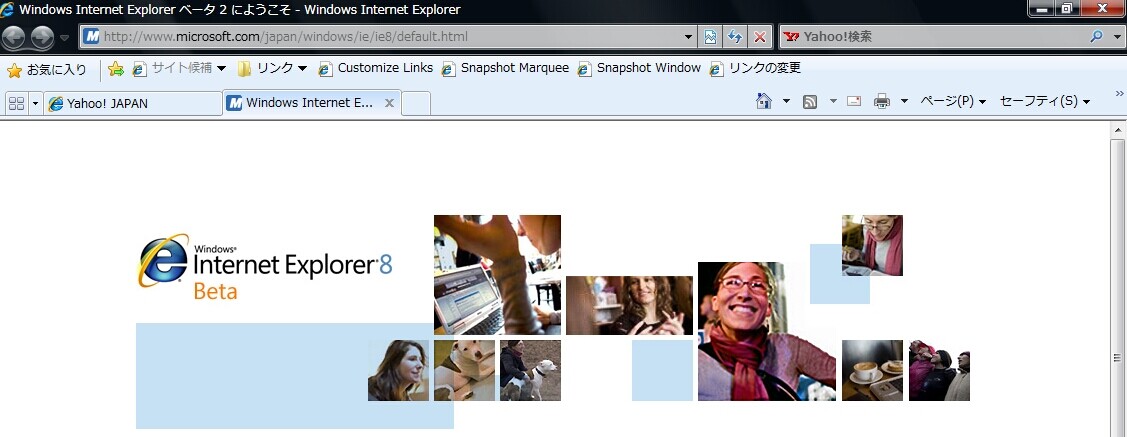Click the Refresh page icon
Viewport: 1127px width, 437px height.
point(735,37)
